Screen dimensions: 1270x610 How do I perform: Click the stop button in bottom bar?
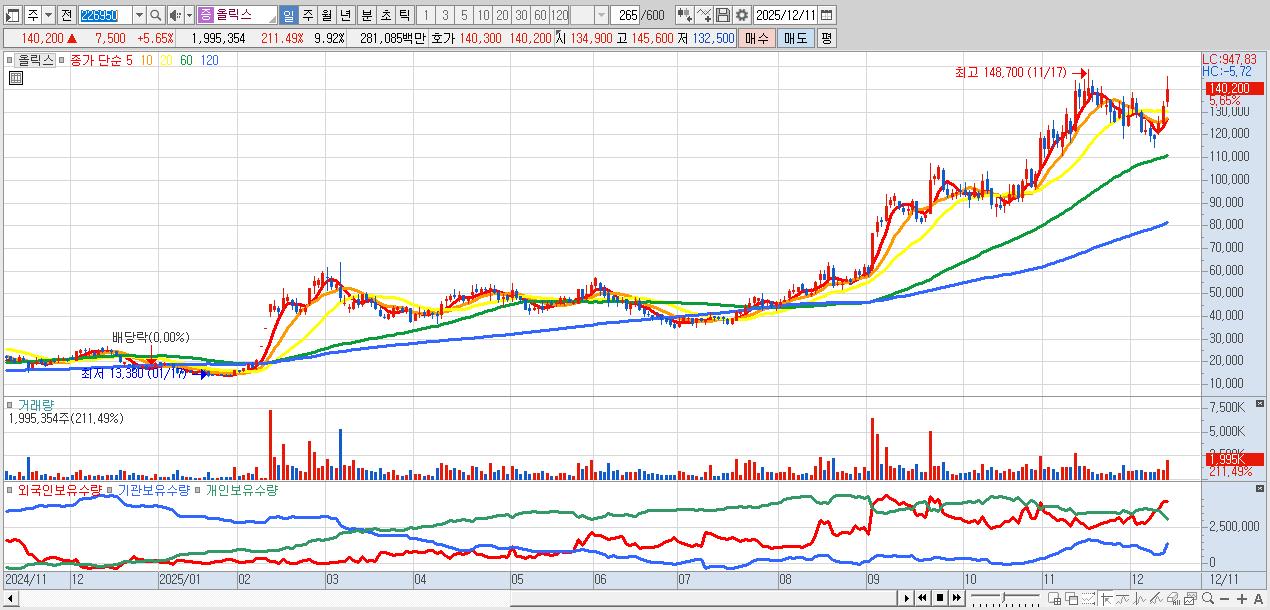click(939, 598)
